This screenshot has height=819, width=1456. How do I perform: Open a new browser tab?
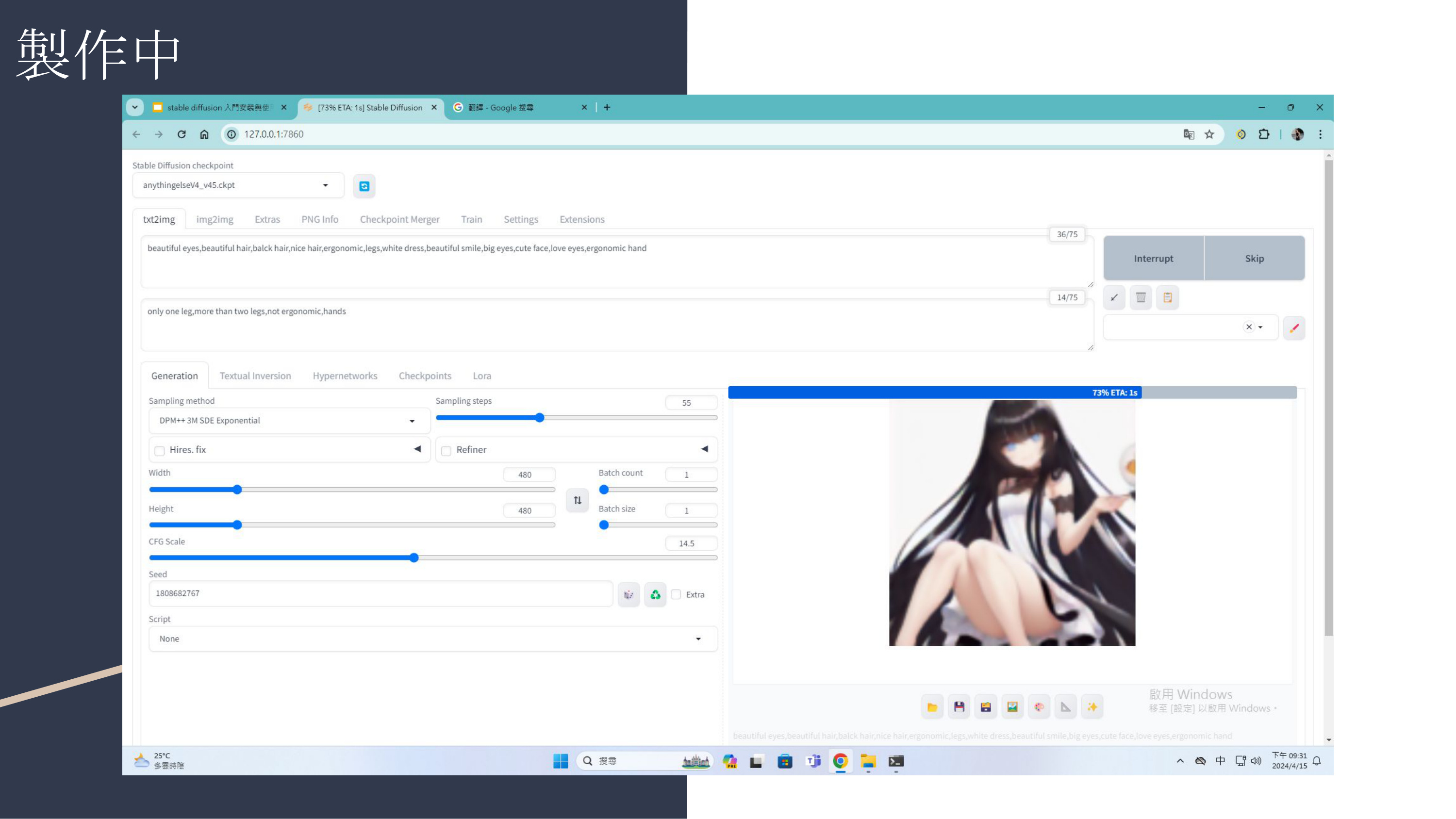[x=607, y=107]
